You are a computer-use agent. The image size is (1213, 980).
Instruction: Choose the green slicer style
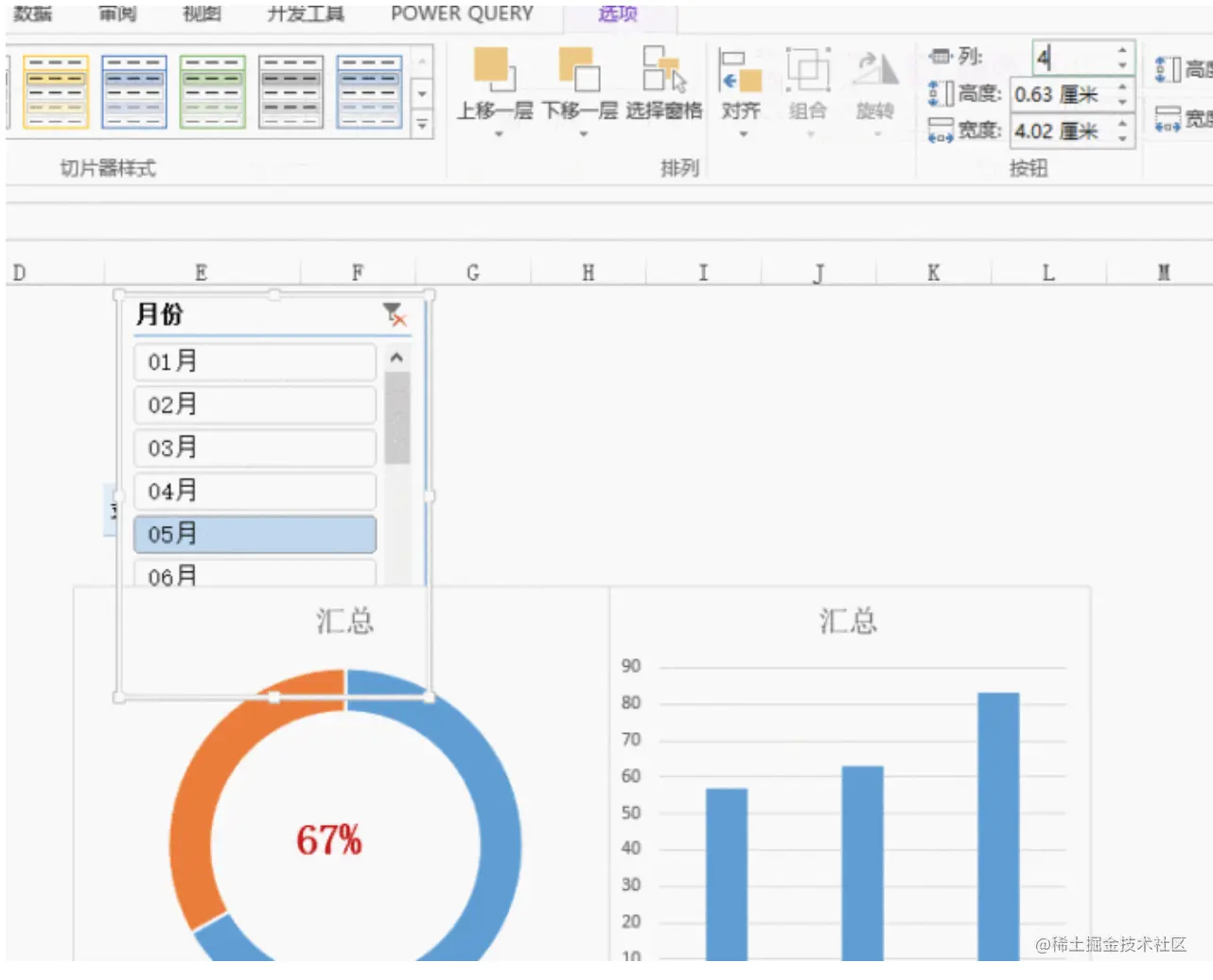coord(213,91)
